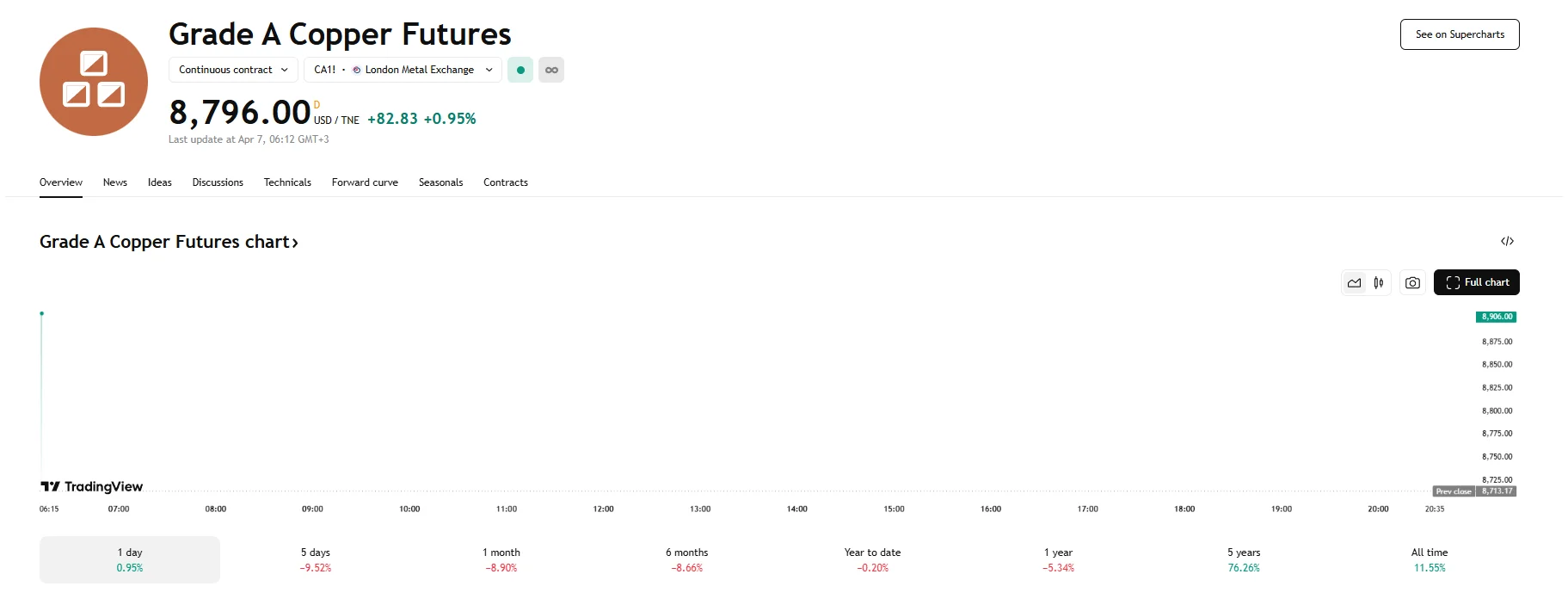The image size is (1568, 605).
Task: Click the TradingView logo on chart
Action: [92, 486]
